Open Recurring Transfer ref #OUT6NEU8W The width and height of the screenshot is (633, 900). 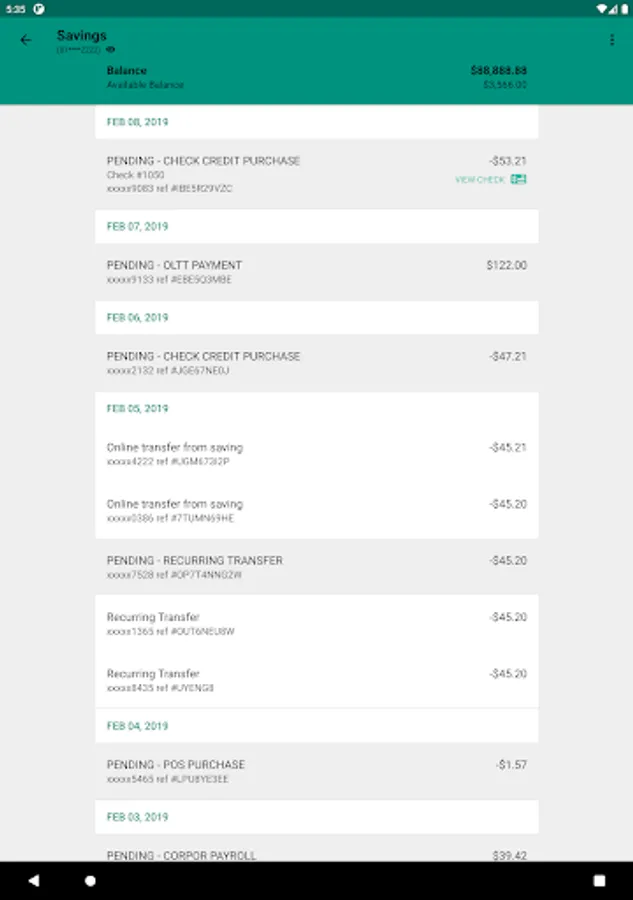[316, 624]
